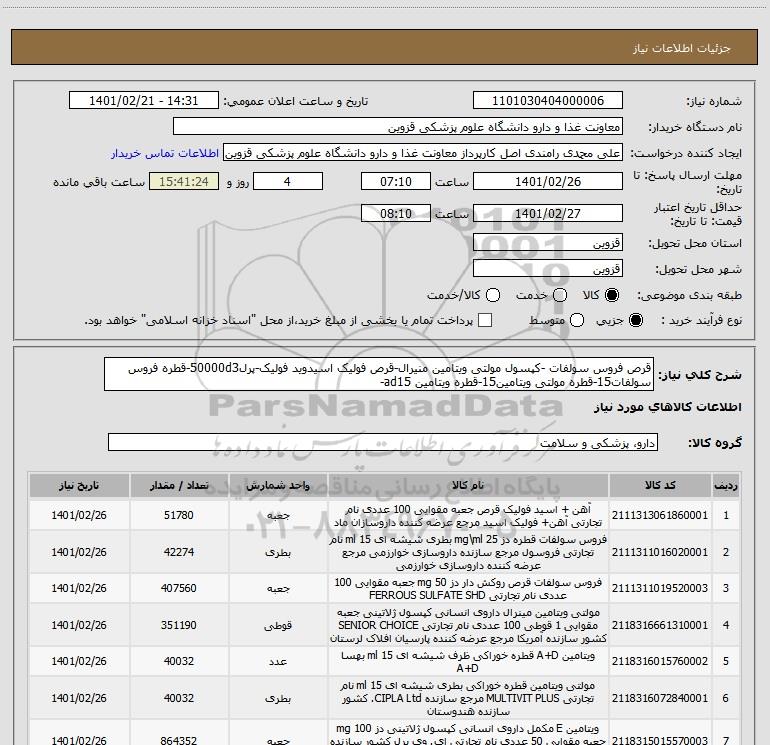Click the announcement date field 1401/02/21 - 14:31
Screen dimensions: 770x745
click(144, 101)
